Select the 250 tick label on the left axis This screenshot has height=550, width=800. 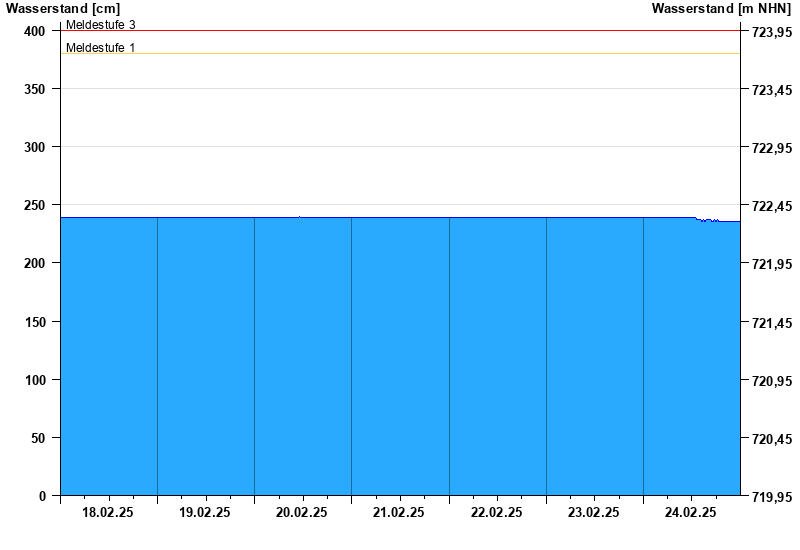35,205
